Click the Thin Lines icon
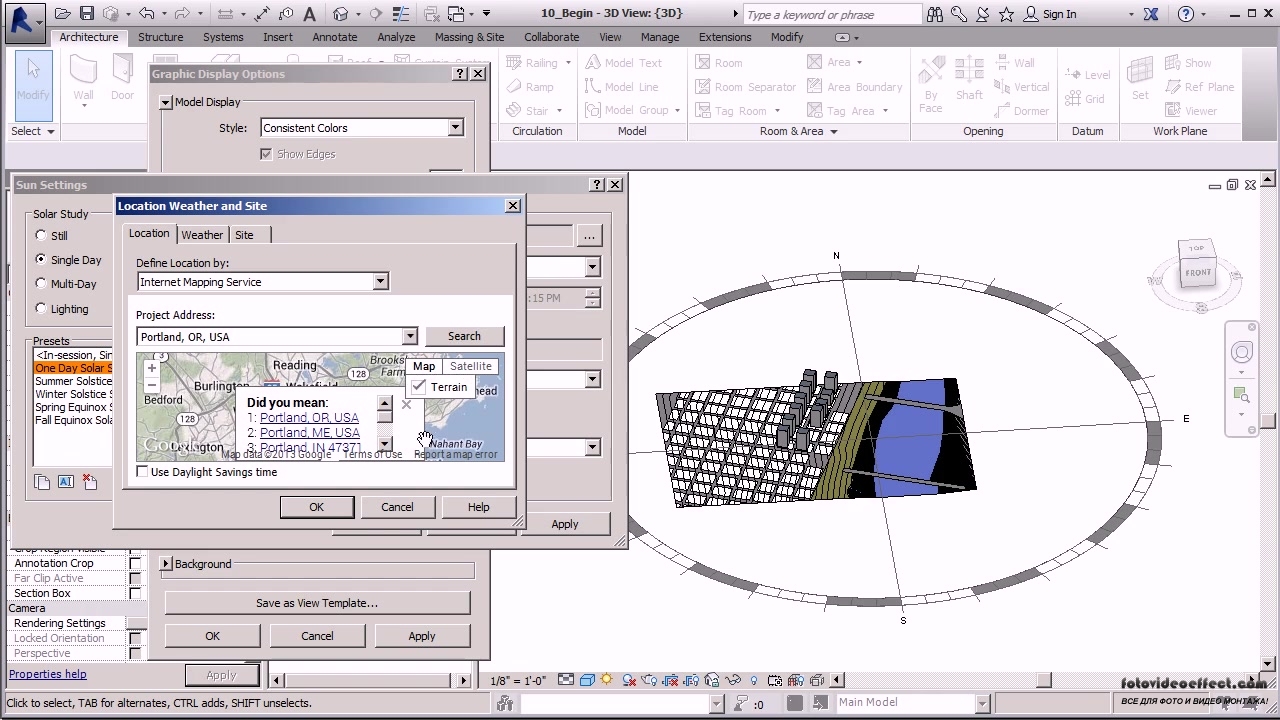The height and width of the screenshot is (720, 1280). 401,14
